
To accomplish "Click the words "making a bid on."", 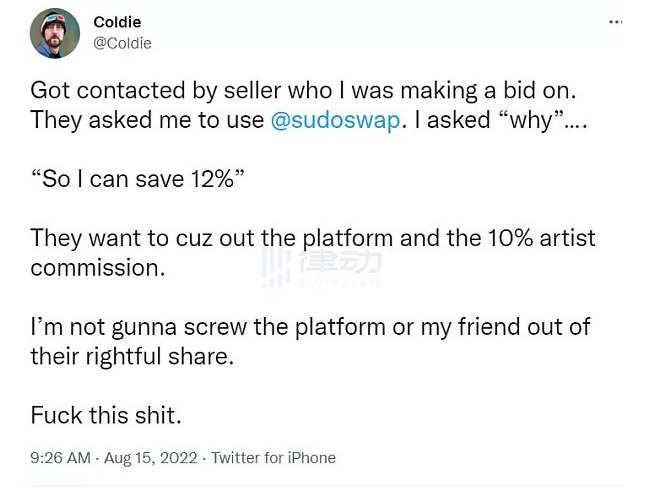I will (488, 91).
